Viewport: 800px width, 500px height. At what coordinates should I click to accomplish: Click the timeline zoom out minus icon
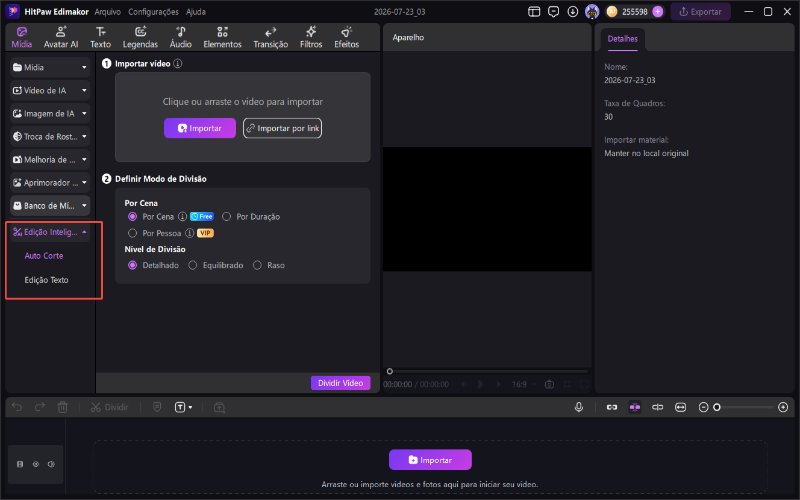click(x=703, y=407)
